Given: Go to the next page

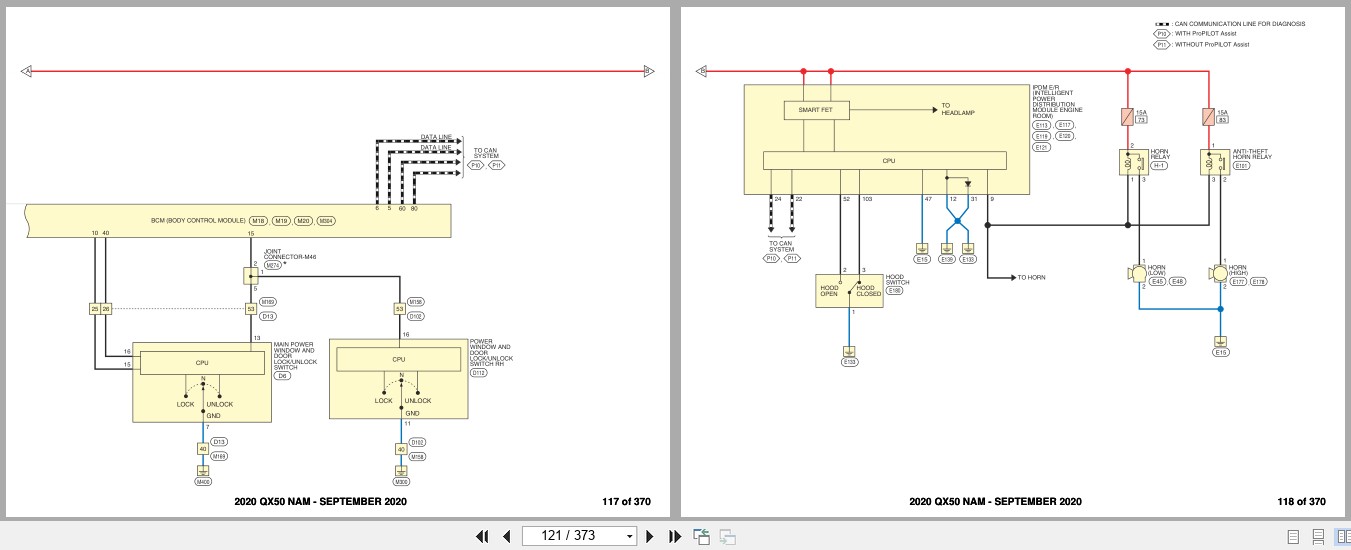Looking at the screenshot, I should pyautogui.click(x=650, y=536).
